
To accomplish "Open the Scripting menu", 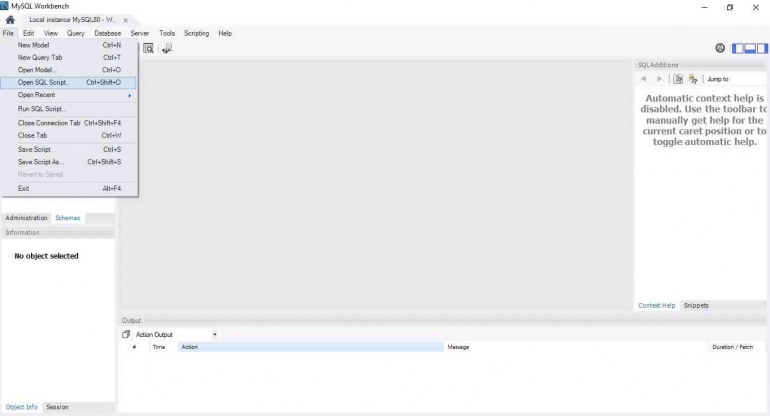I will [x=196, y=33].
